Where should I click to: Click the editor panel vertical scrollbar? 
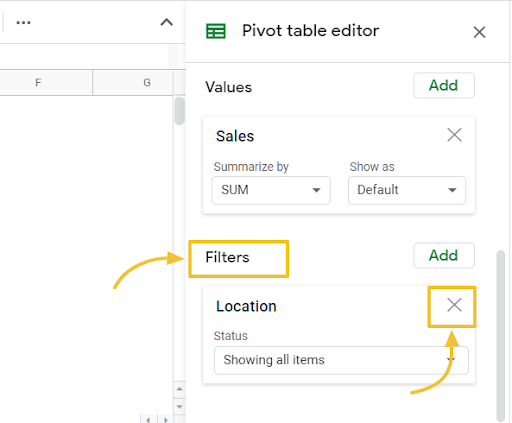point(500,336)
